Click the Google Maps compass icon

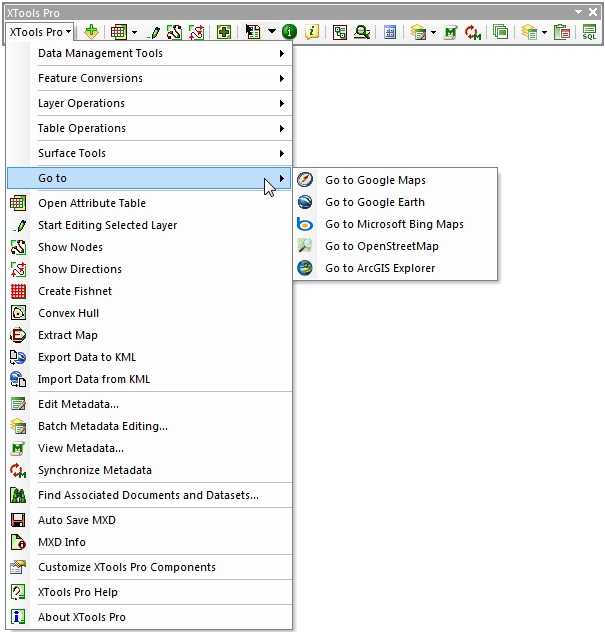pos(305,179)
